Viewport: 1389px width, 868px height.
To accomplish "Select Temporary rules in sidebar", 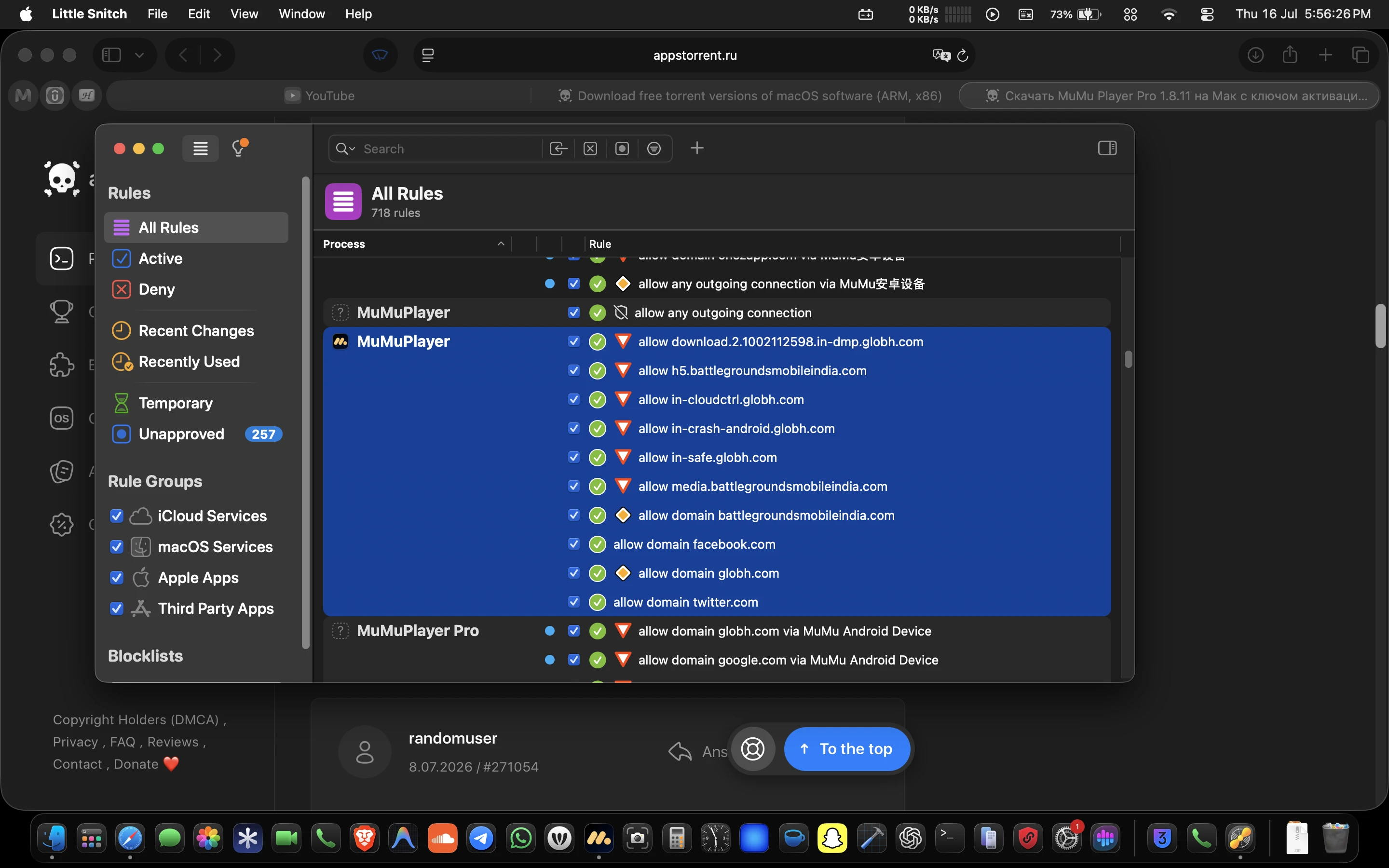I will click(196, 403).
